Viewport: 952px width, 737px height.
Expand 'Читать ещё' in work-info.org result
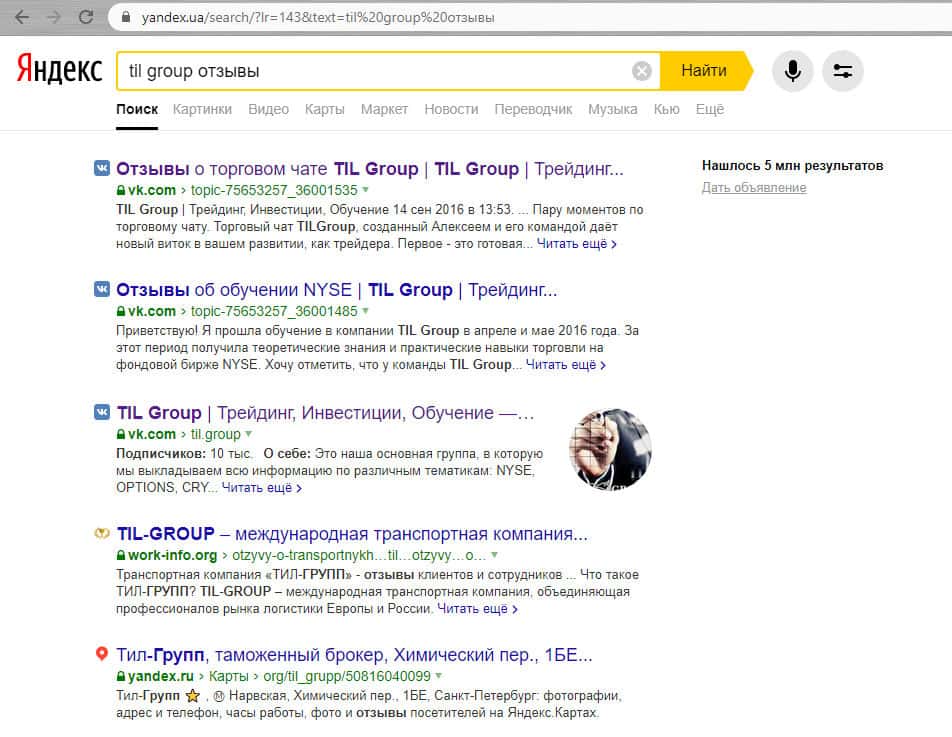477,609
